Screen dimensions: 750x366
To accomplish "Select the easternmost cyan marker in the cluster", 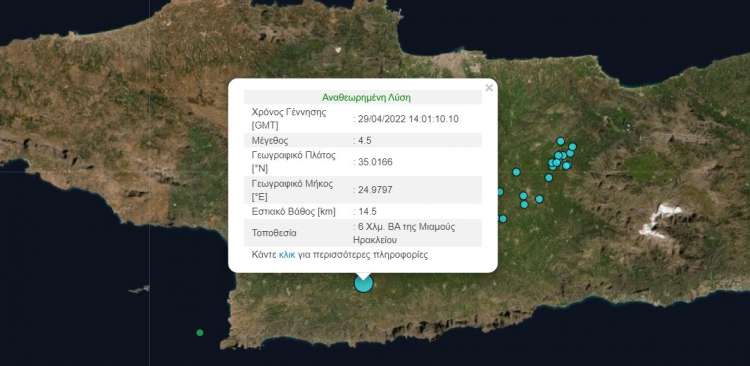I will click(x=573, y=147).
